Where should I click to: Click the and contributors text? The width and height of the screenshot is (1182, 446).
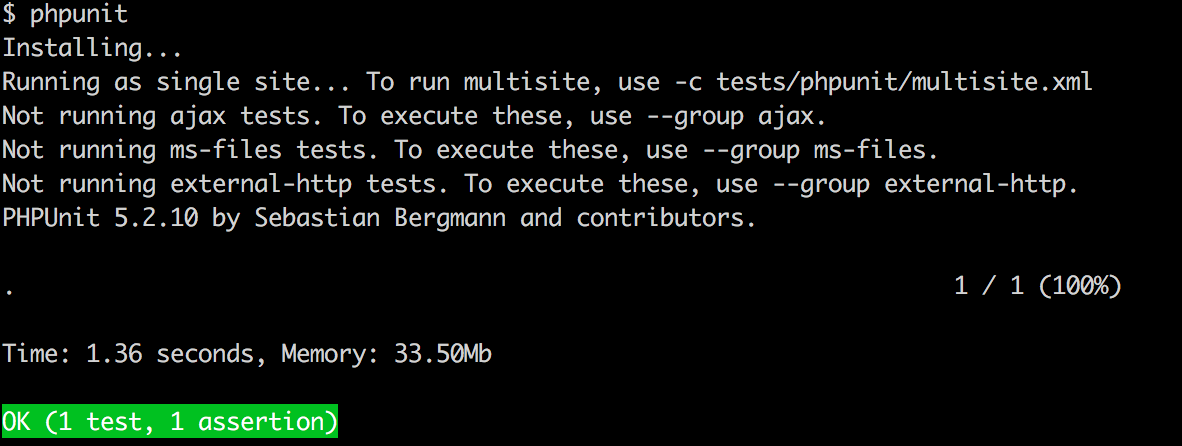point(626,218)
